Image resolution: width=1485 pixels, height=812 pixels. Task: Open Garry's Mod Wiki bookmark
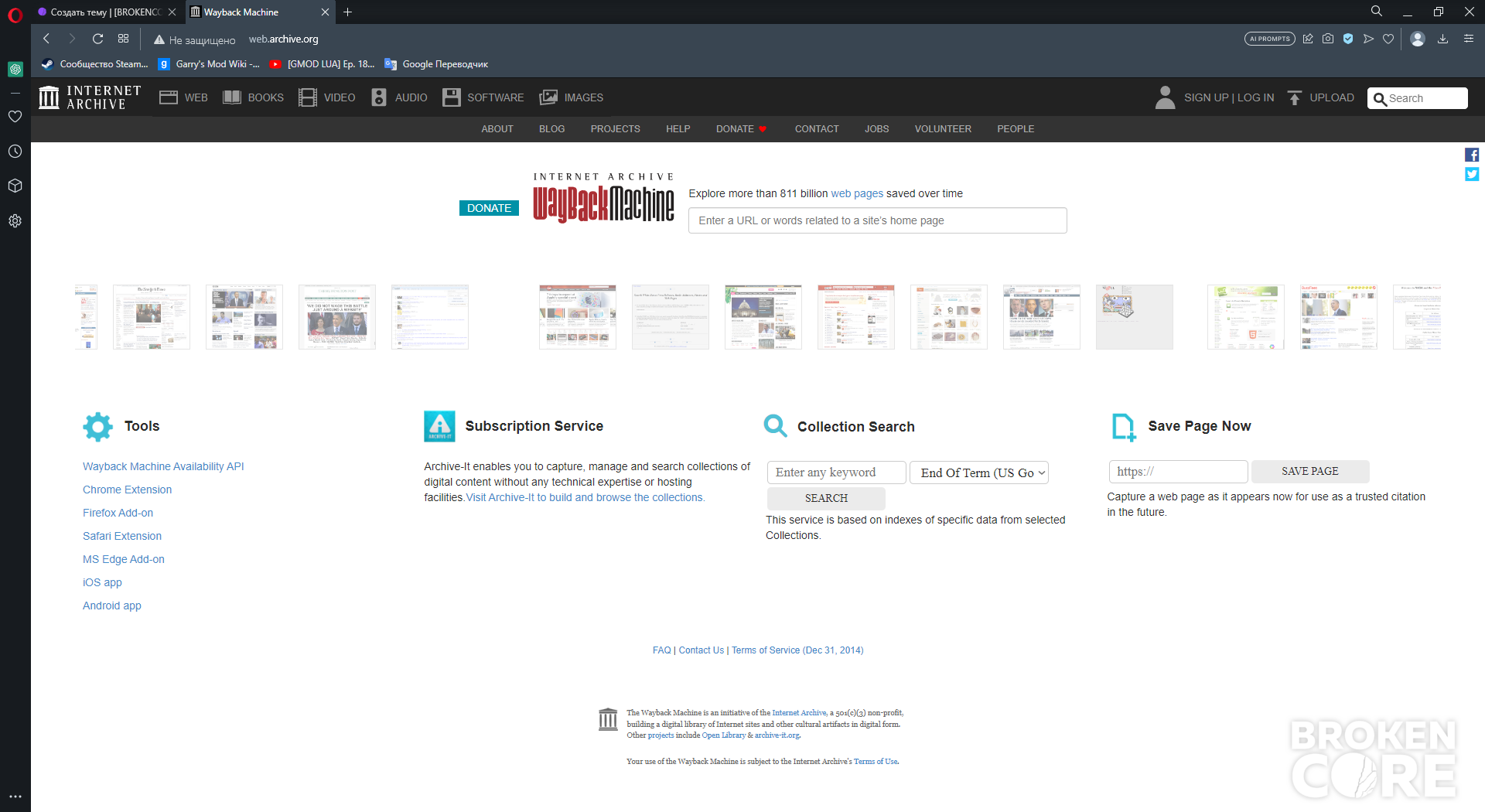(x=209, y=64)
